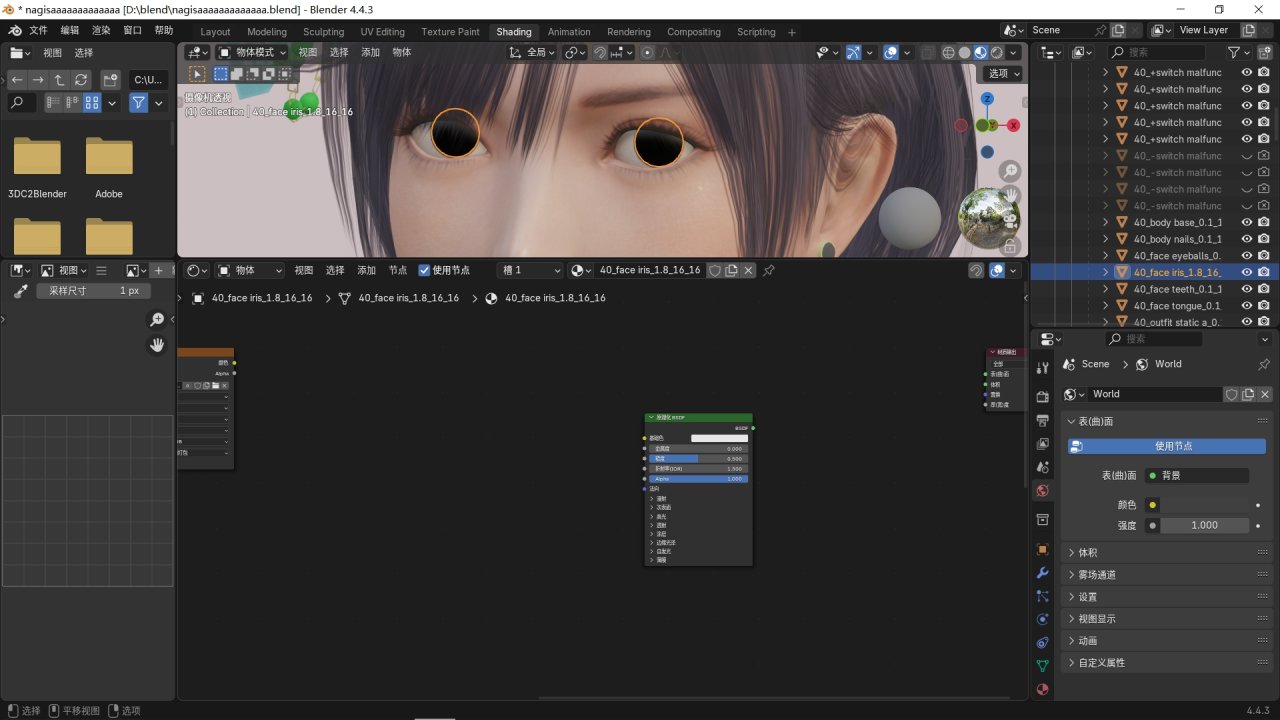Pin the node editor material
Viewport: 1280px width, 720px height.
coord(769,270)
